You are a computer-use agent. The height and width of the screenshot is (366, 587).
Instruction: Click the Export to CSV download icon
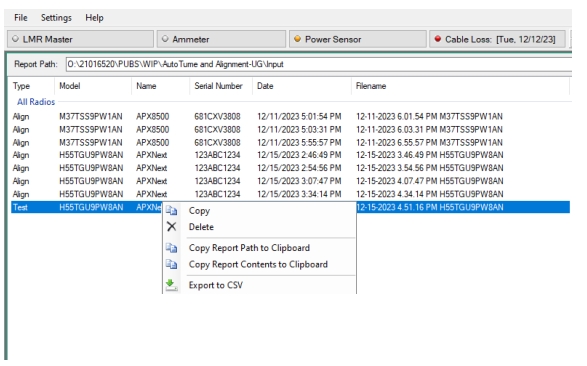[171, 285]
